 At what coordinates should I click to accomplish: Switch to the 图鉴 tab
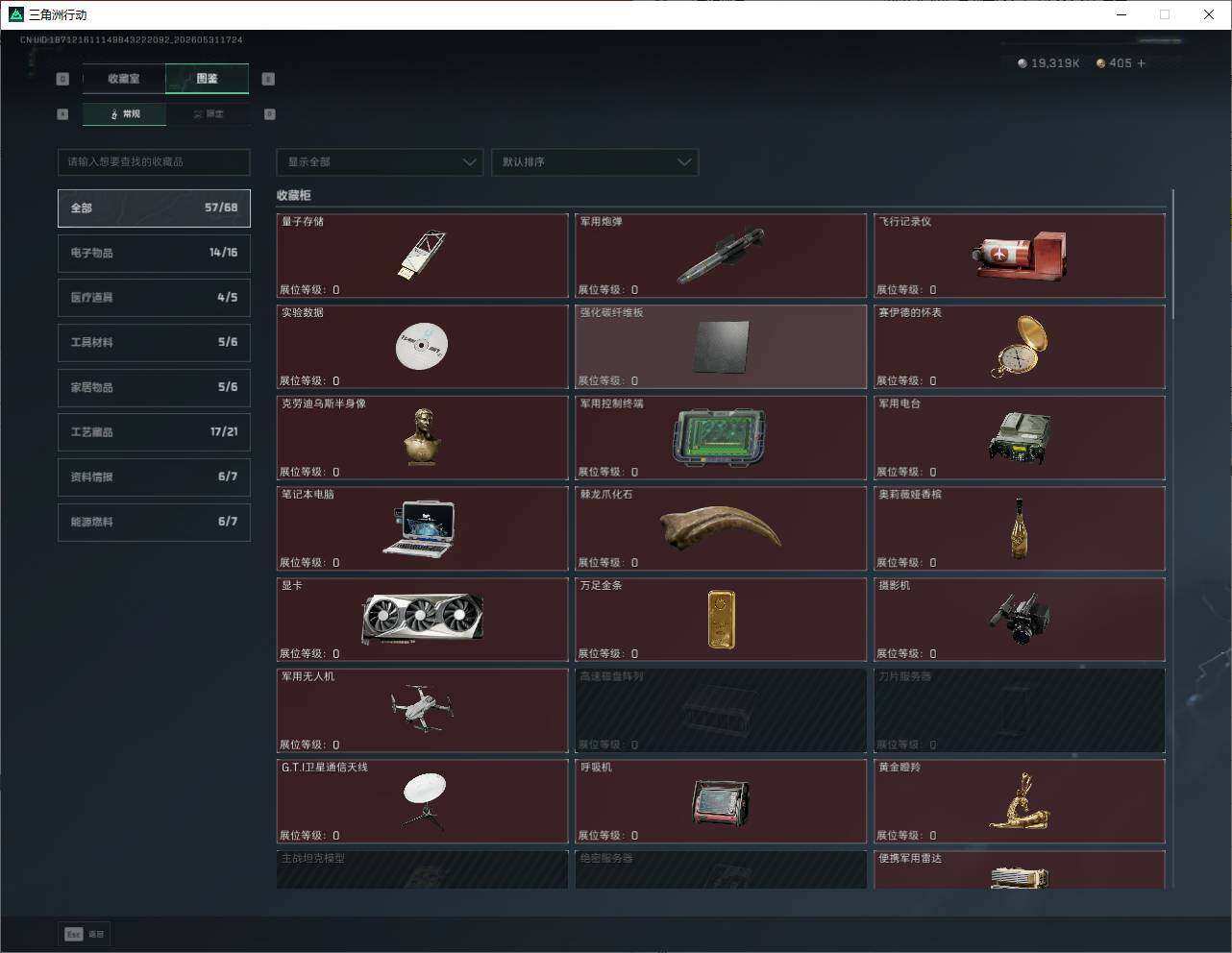pyautogui.click(x=208, y=79)
